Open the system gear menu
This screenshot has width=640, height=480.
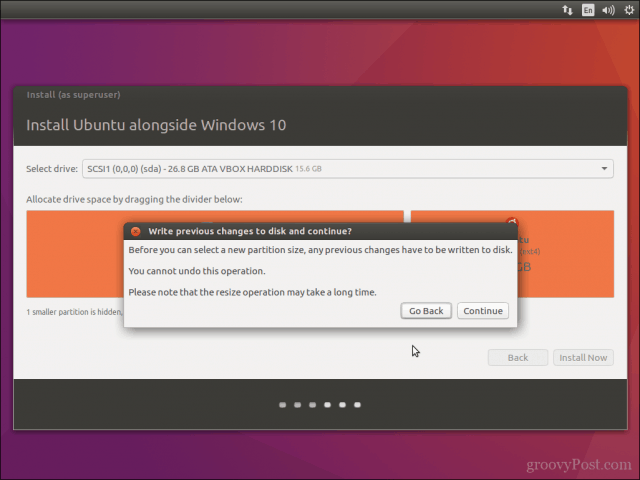click(x=629, y=10)
